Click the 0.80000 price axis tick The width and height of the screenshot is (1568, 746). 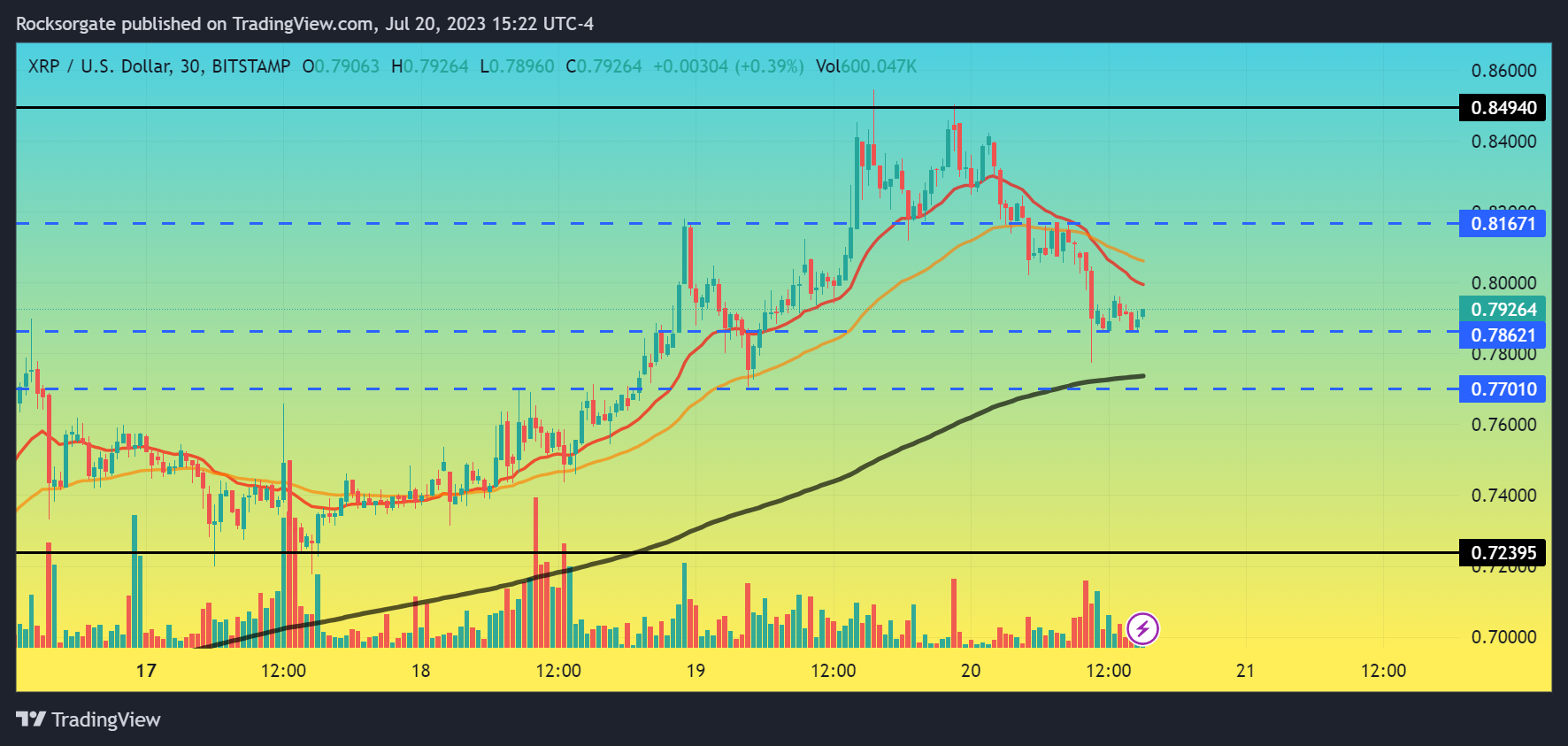tap(1503, 283)
